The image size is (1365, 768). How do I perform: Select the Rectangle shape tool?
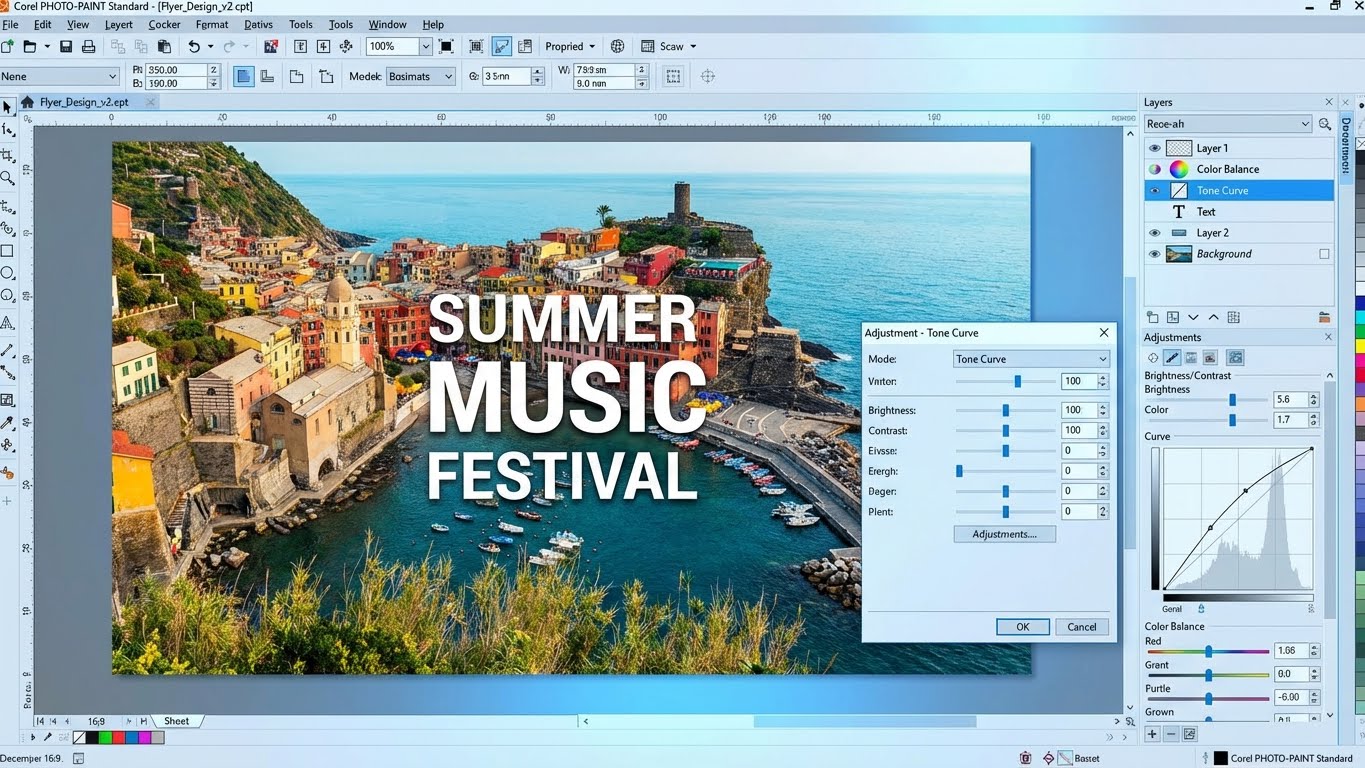pyautogui.click(x=8, y=251)
